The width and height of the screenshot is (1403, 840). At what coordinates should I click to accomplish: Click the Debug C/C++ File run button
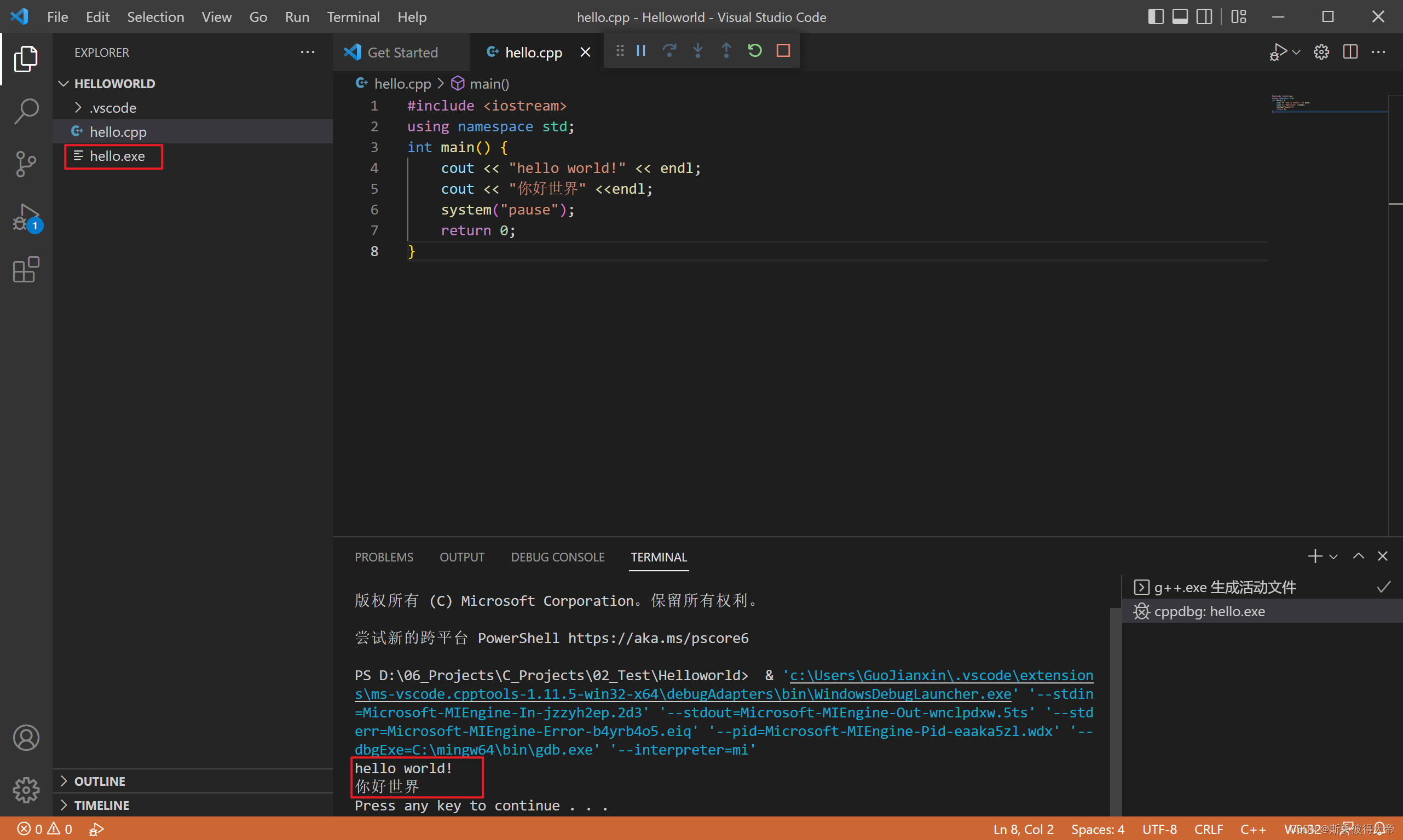point(1277,52)
